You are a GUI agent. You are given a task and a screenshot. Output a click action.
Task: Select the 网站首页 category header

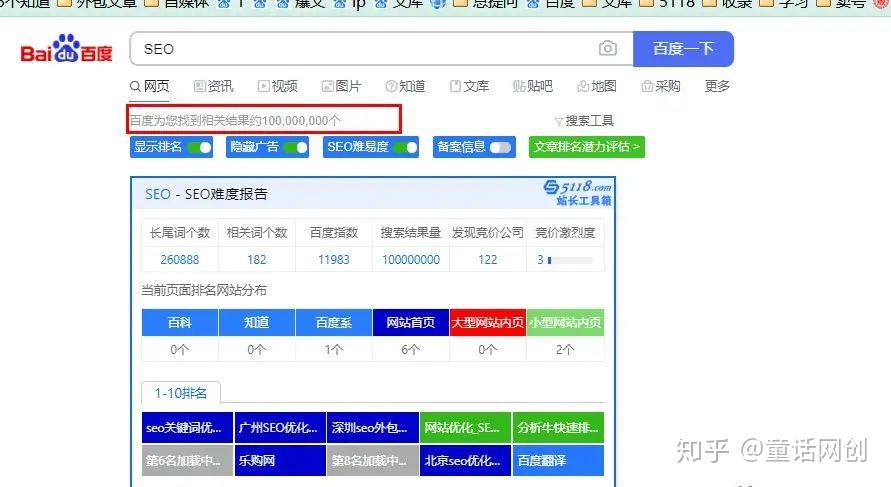[411, 322]
